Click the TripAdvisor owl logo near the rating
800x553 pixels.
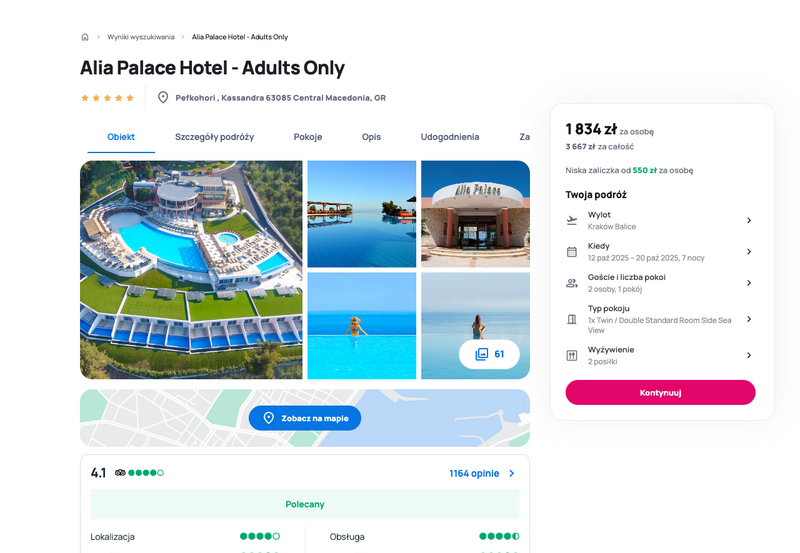tap(120, 473)
